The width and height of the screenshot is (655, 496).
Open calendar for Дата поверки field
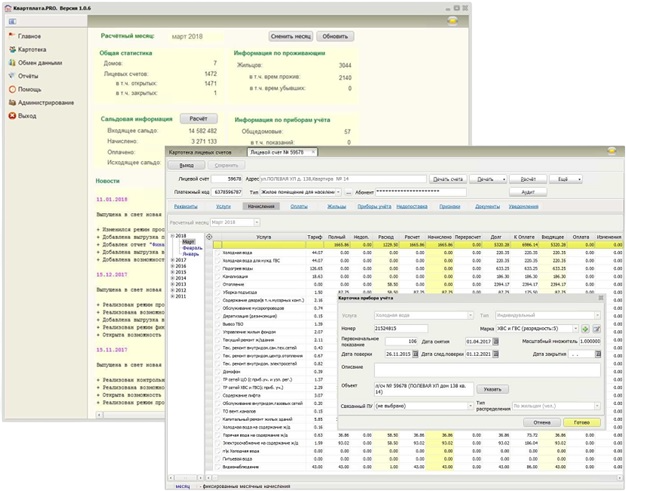(x=415, y=354)
